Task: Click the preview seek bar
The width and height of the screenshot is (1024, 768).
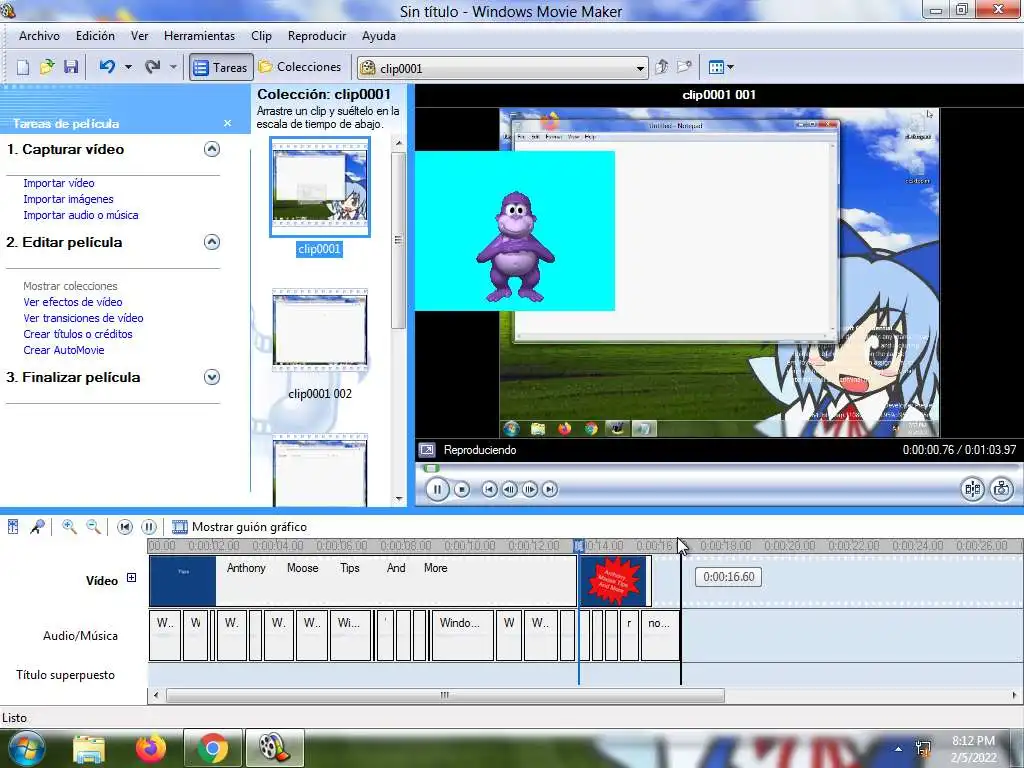Action: tap(718, 468)
